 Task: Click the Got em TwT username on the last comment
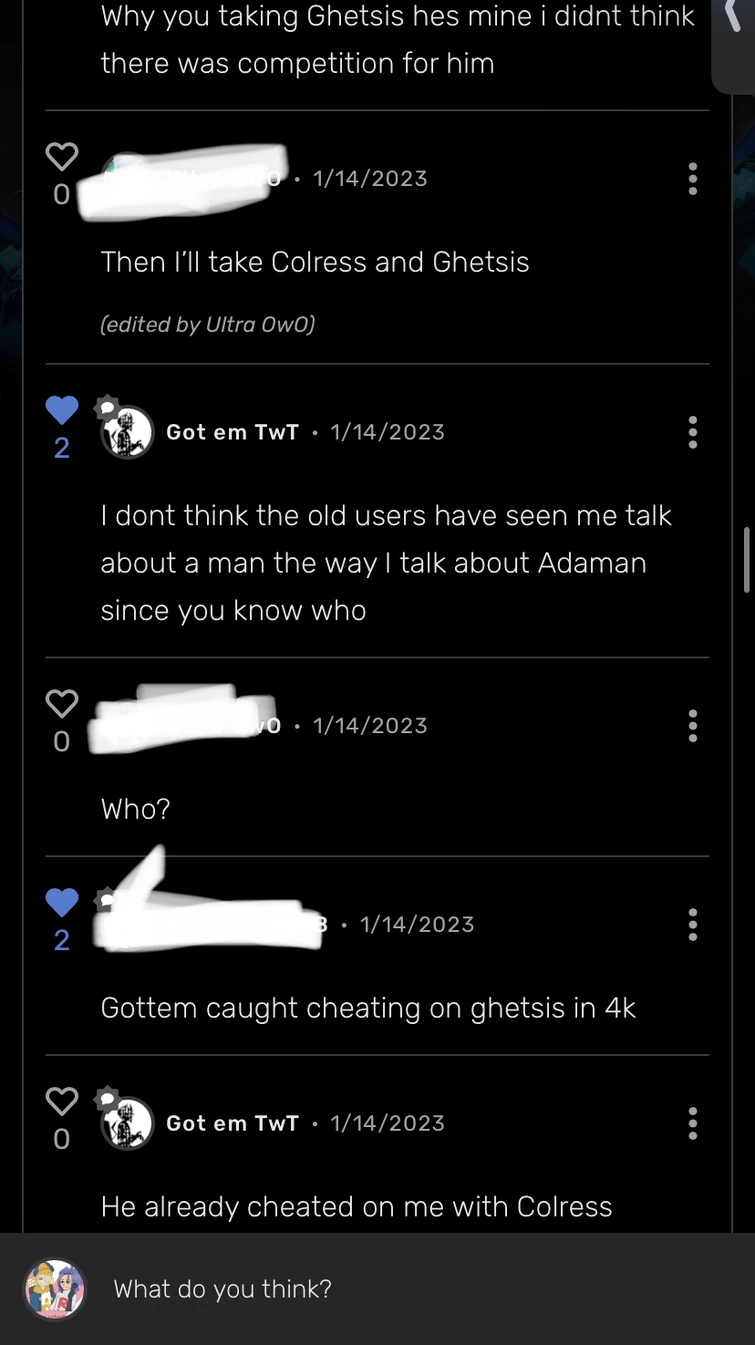[232, 1123]
